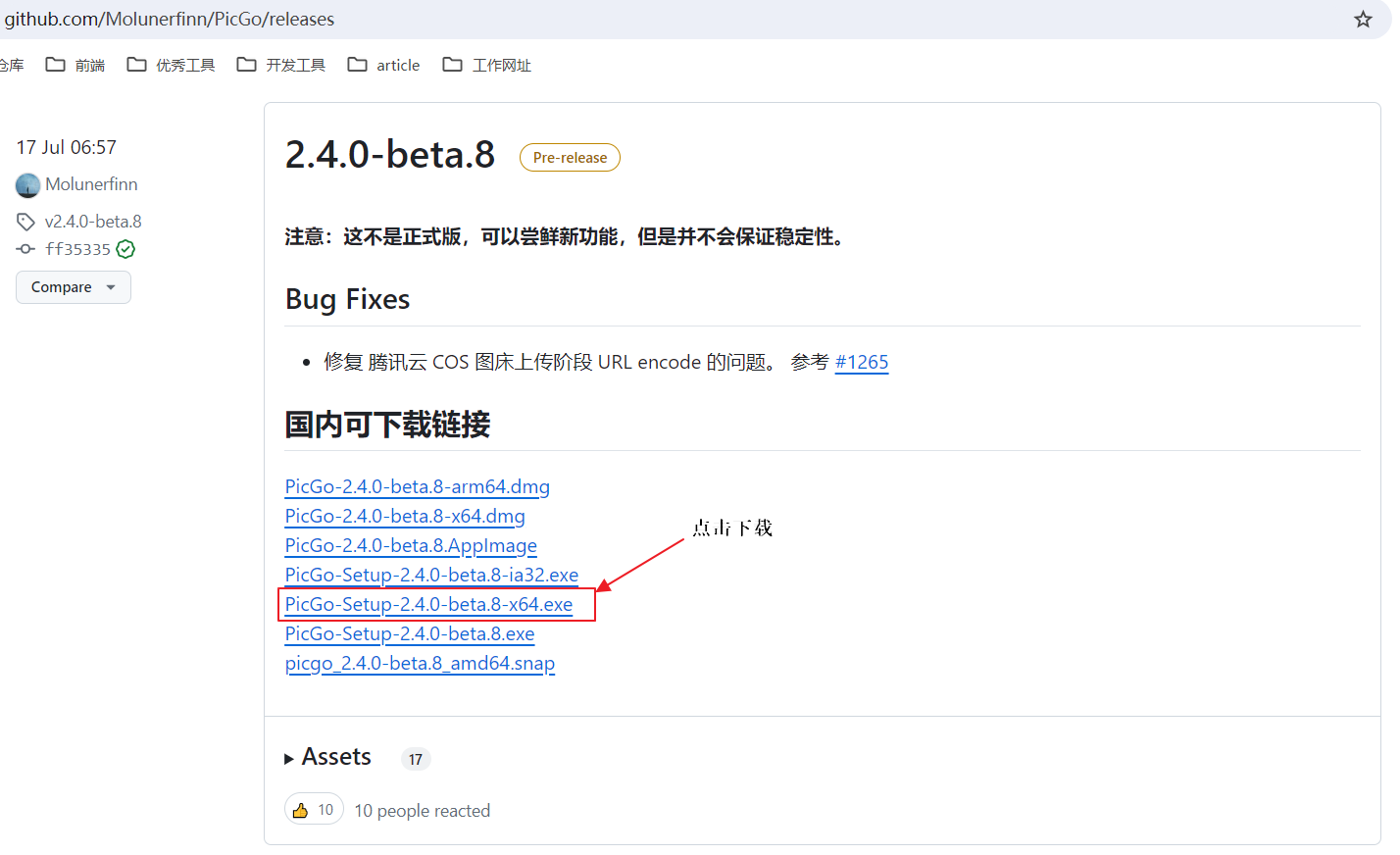Download PicGo-2.4.0-beta.8-arm64.dmg

point(417,487)
